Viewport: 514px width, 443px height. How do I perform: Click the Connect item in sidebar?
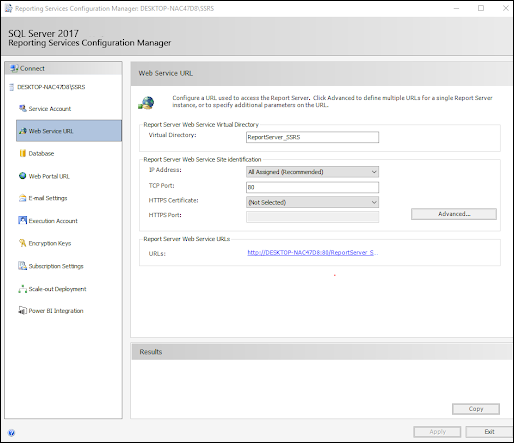pos(63,68)
